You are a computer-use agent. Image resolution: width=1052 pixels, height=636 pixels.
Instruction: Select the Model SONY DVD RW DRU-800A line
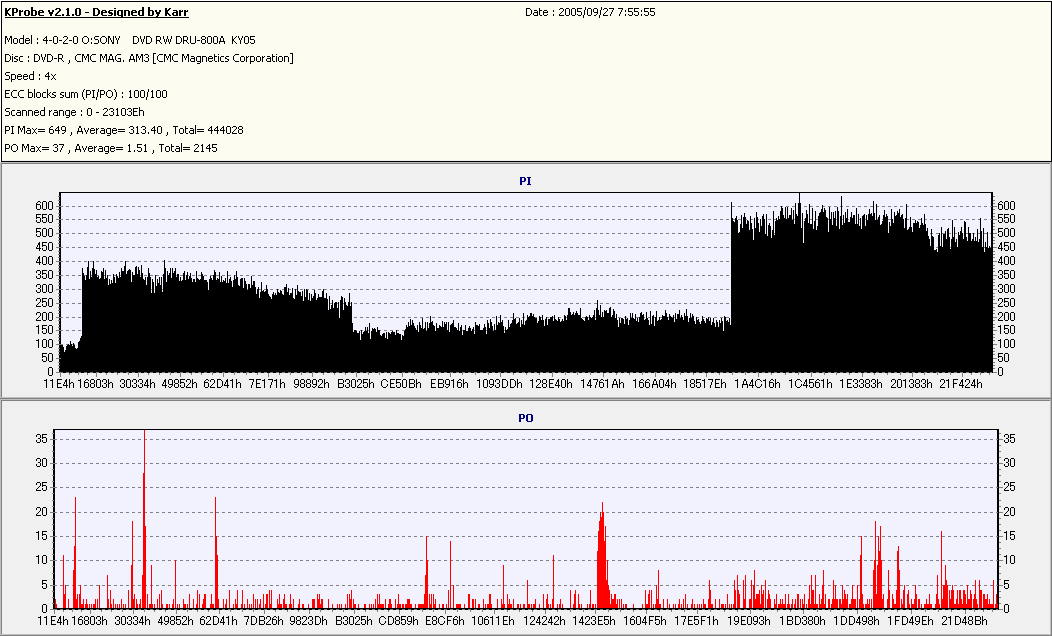[x=132, y=40]
